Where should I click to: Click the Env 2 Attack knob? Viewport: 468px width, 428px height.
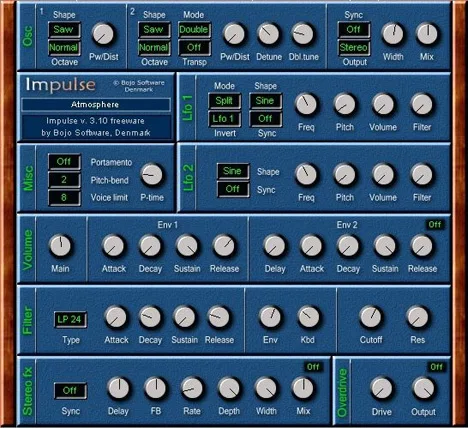click(311, 246)
